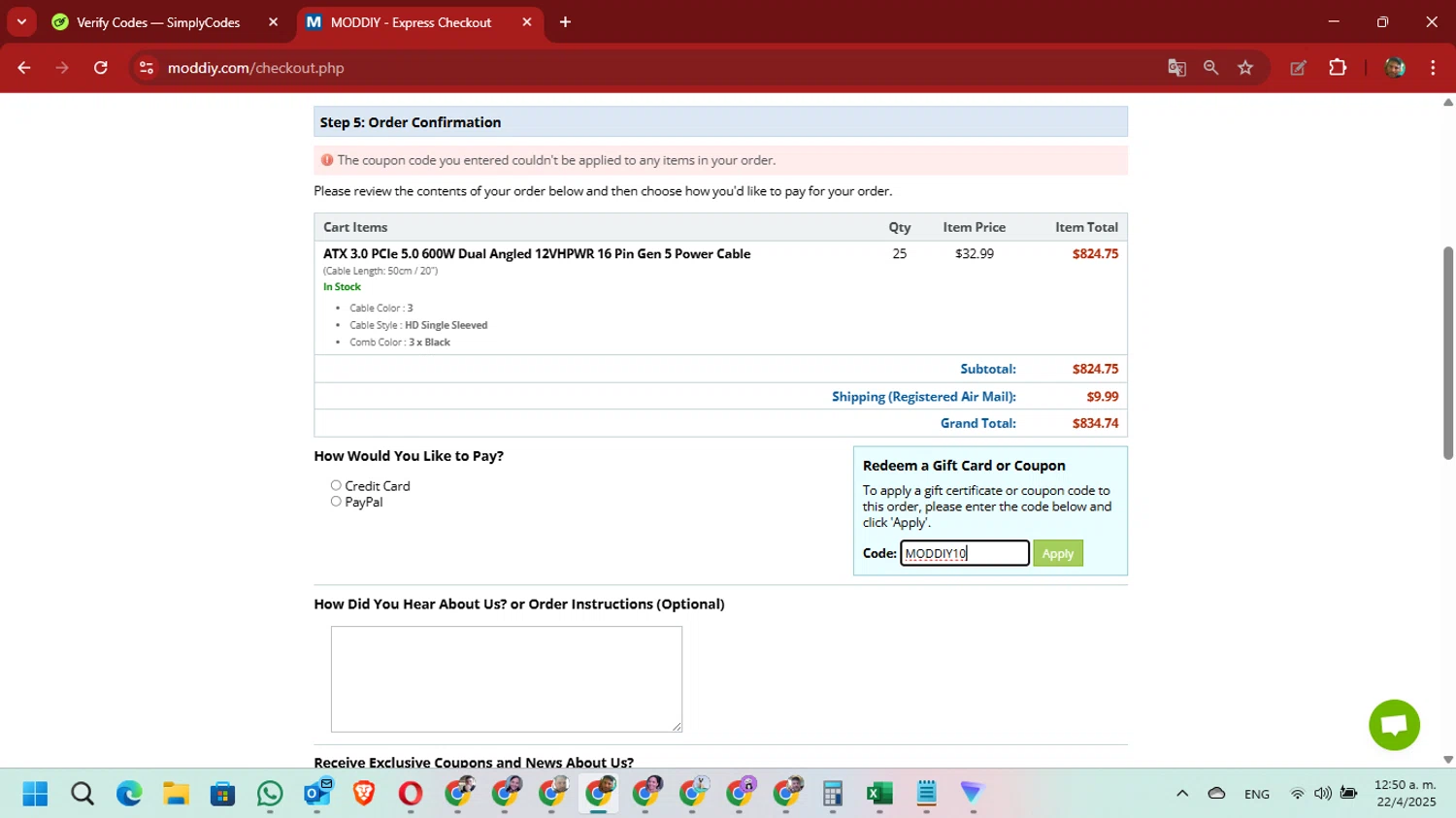Click the page vertical scrollbar thumb
Image resolution: width=1456 pixels, height=818 pixels.
(x=1447, y=353)
